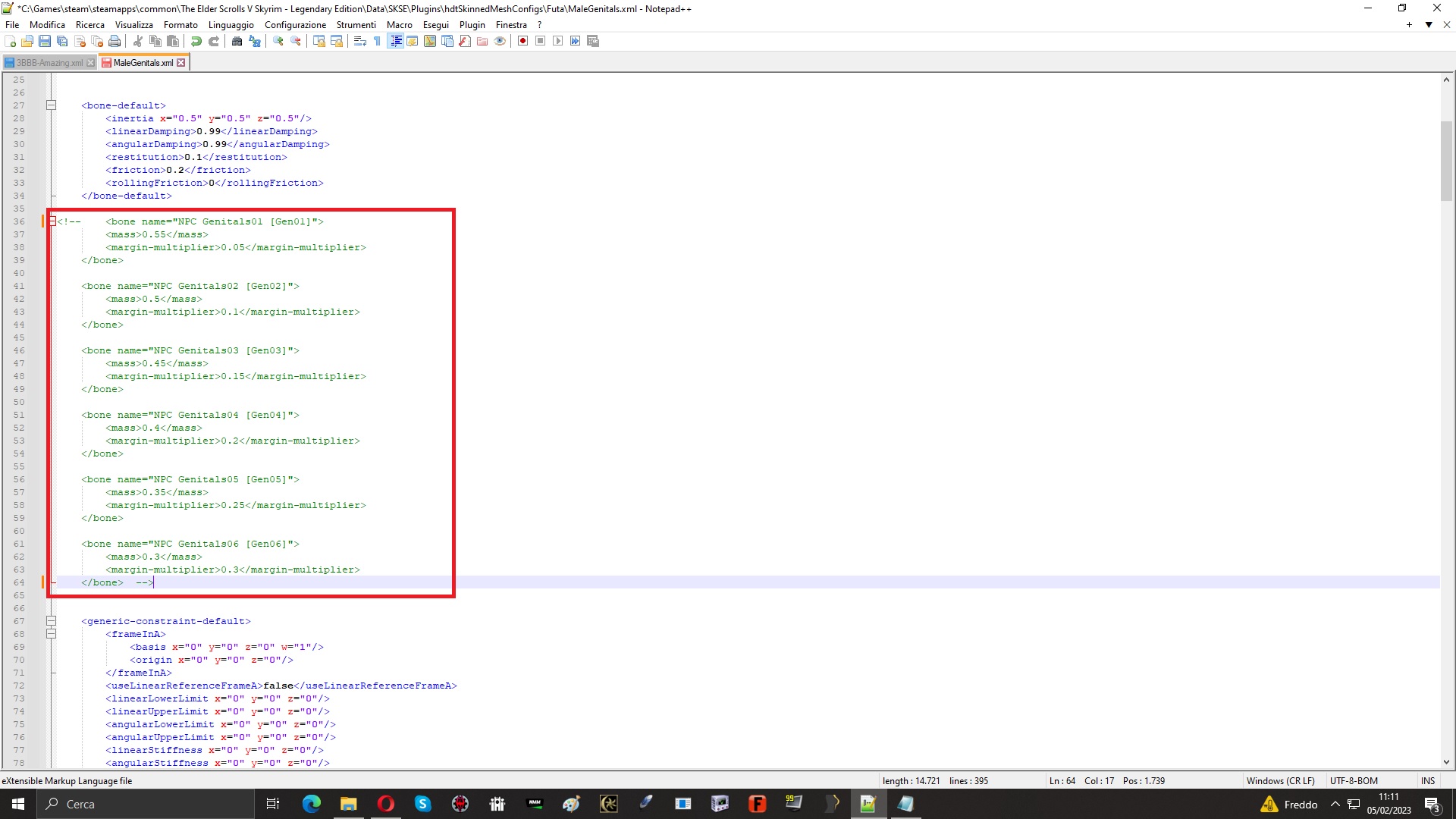The image size is (1456, 819).
Task: Click the Redo arrow icon
Action: [214, 41]
